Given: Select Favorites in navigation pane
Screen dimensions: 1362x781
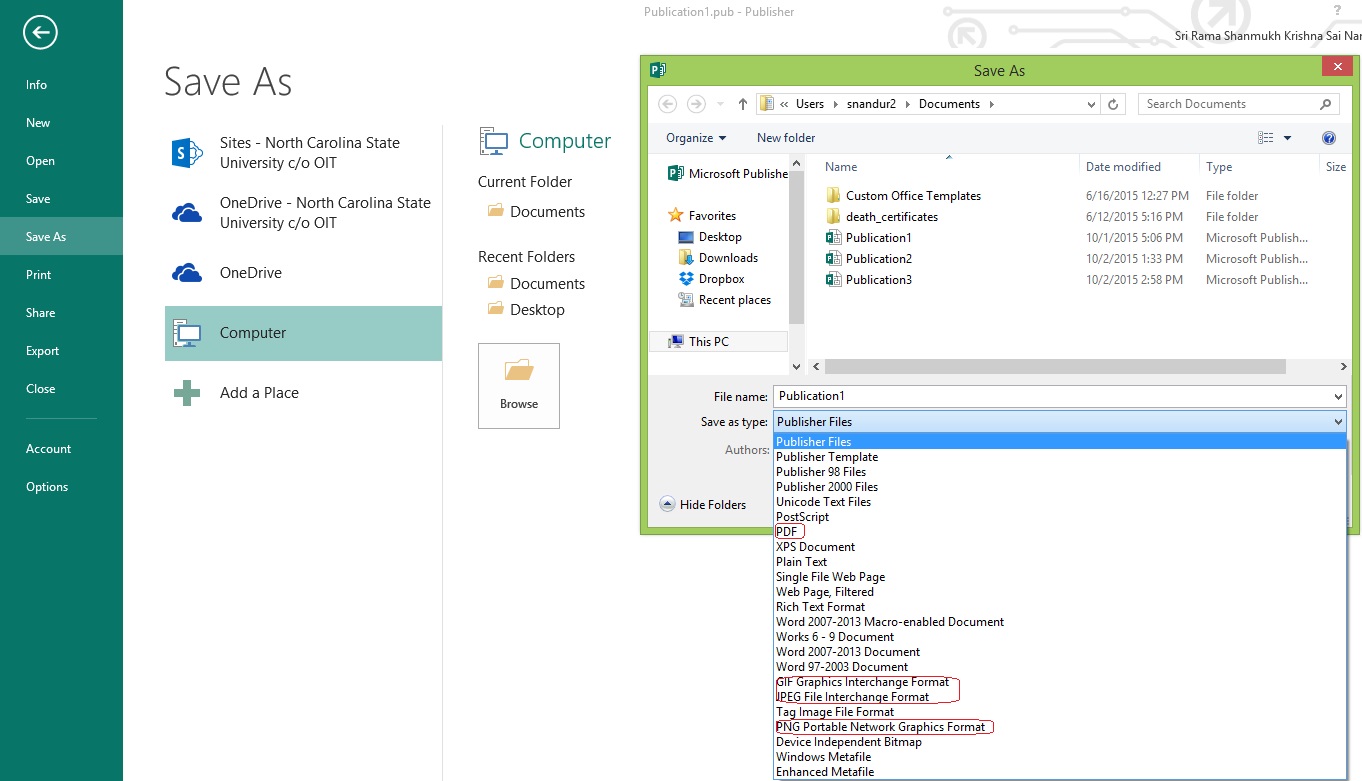Looking at the screenshot, I should [701, 216].
